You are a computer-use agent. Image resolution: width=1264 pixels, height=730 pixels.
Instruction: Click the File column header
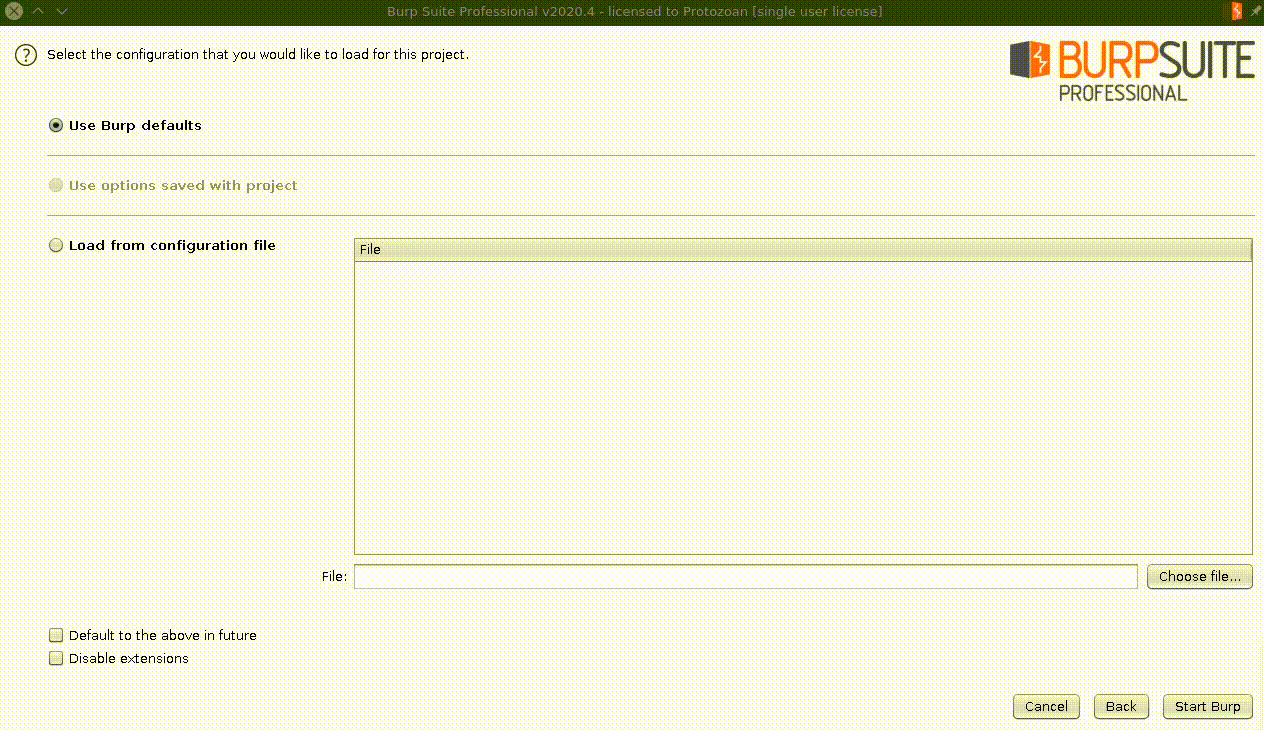pyautogui.click(x=803, y=250)
